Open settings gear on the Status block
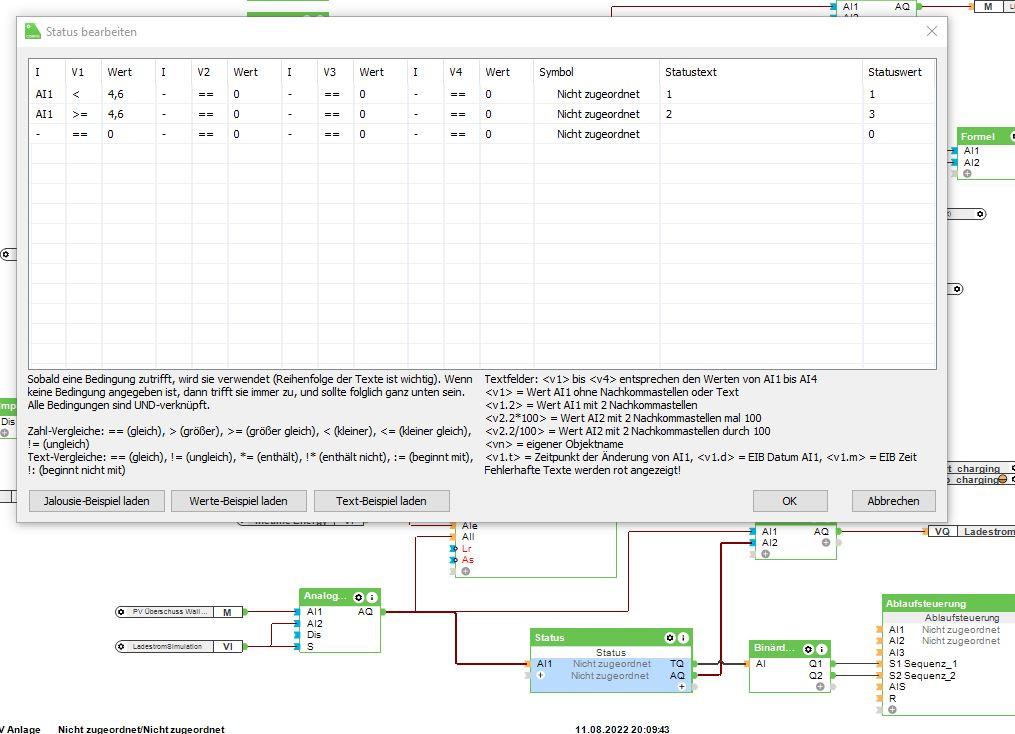The height and width of the screenshot is (734, 1015). point(670,637)
